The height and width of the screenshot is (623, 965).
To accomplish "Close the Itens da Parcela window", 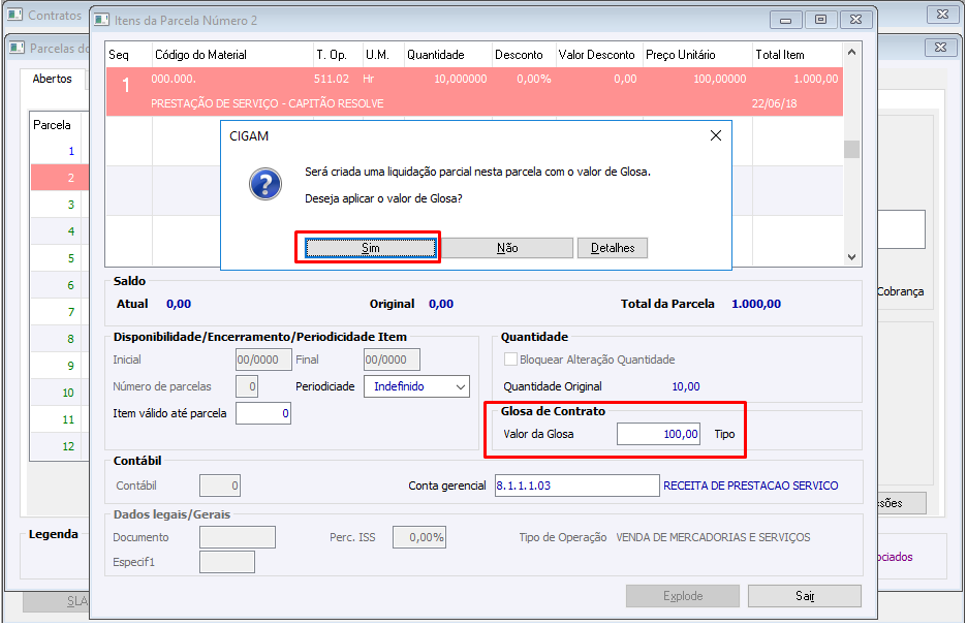I will pyautogui.click(x=855, y=20).
